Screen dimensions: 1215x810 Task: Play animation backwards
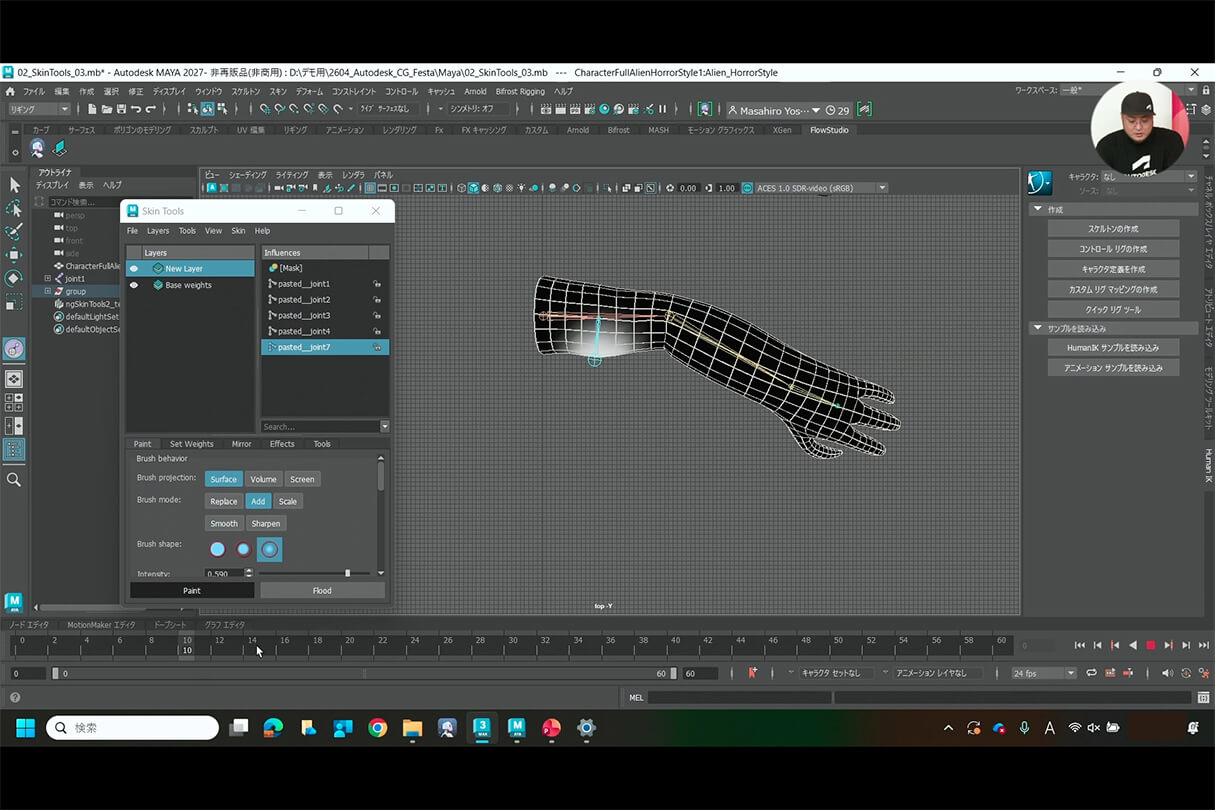click(1133, 645)
